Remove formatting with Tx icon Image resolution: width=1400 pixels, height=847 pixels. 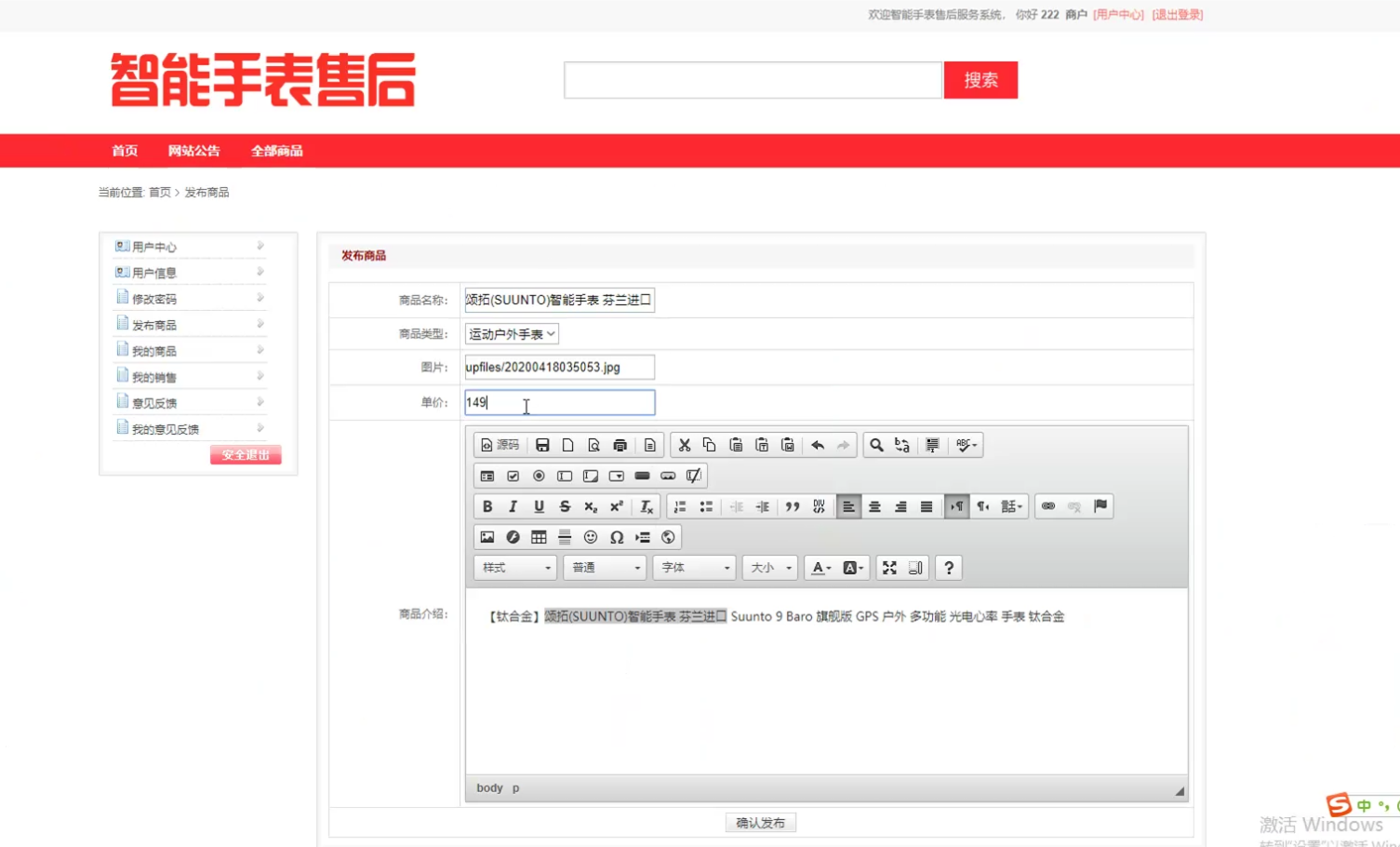[x=646, y=506]
